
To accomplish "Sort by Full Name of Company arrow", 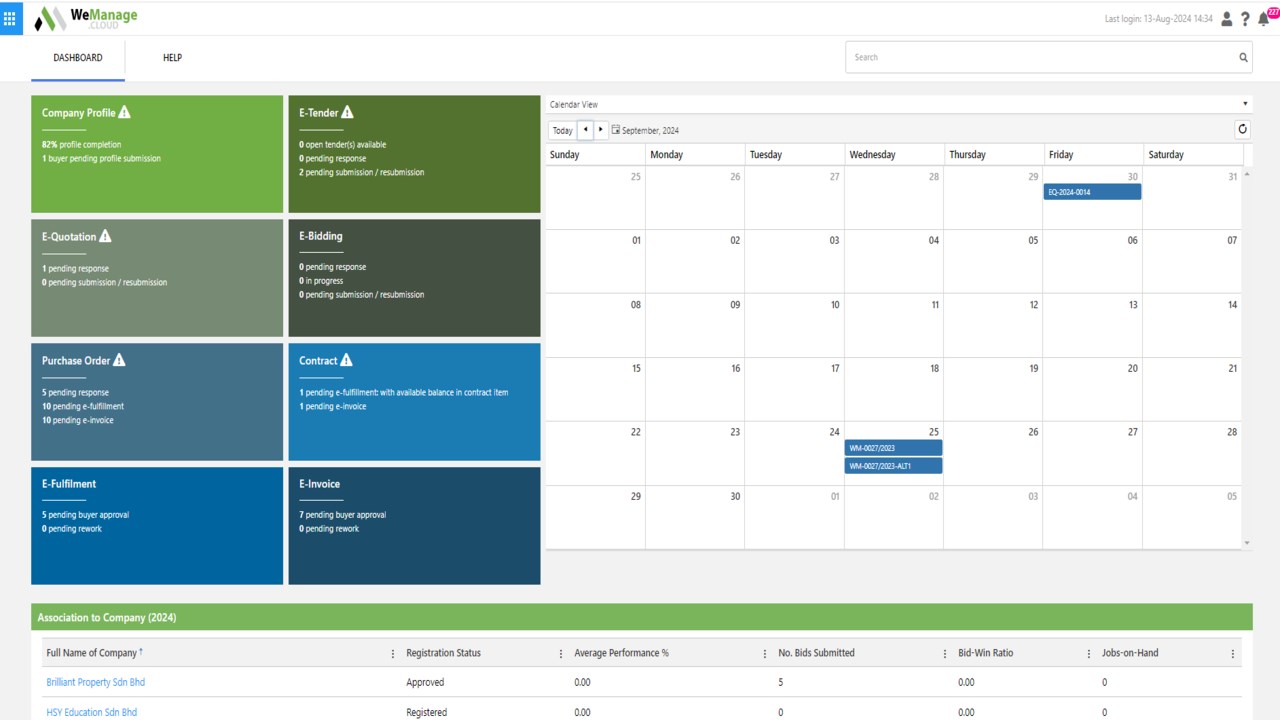I will click(x=141, y=652).
